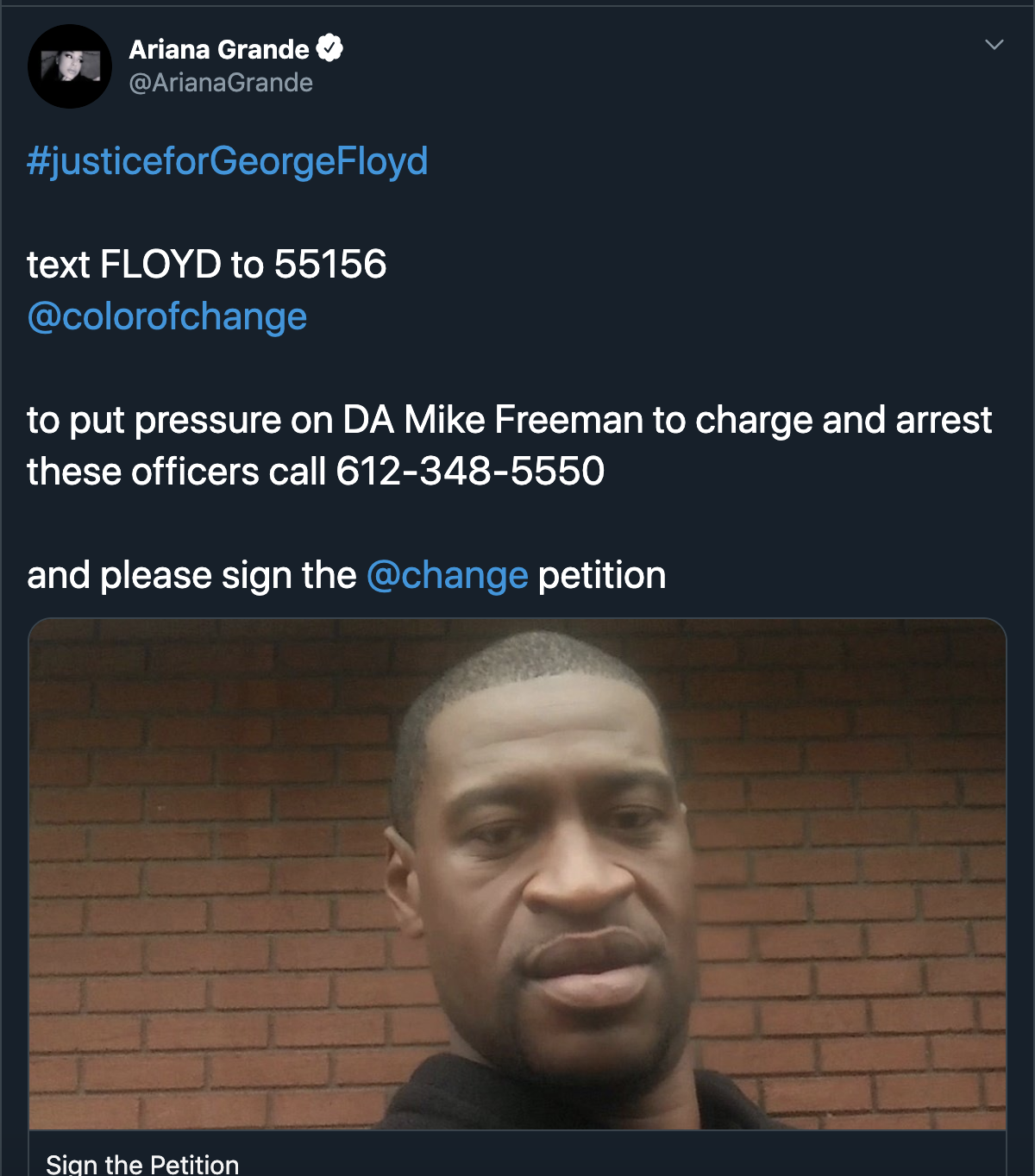Screen dimensions: 1035x1176
Task: Click the phone number 612-348-5550
Action: pos(470,472)
